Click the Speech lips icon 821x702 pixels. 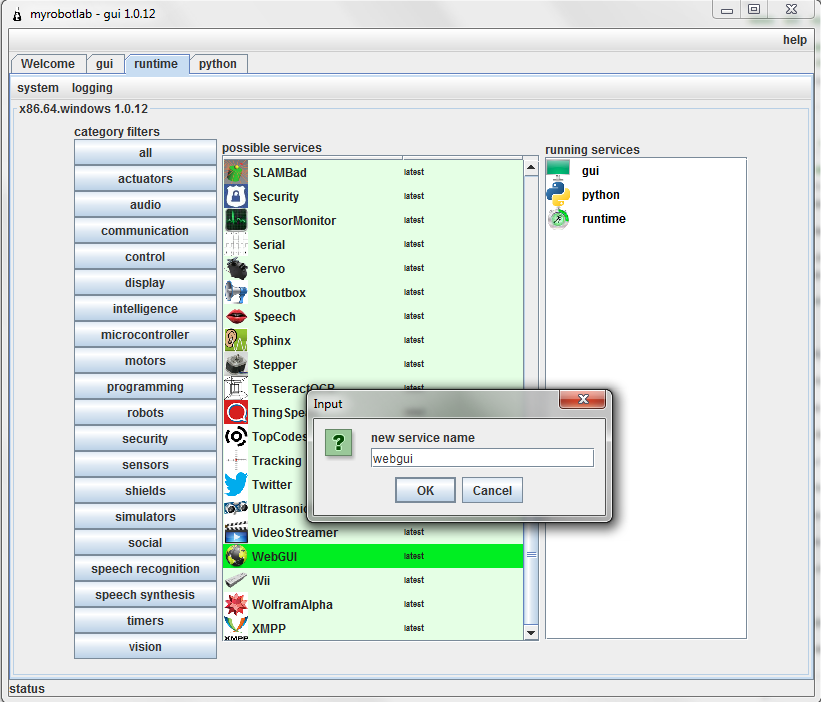click(236, 317)
